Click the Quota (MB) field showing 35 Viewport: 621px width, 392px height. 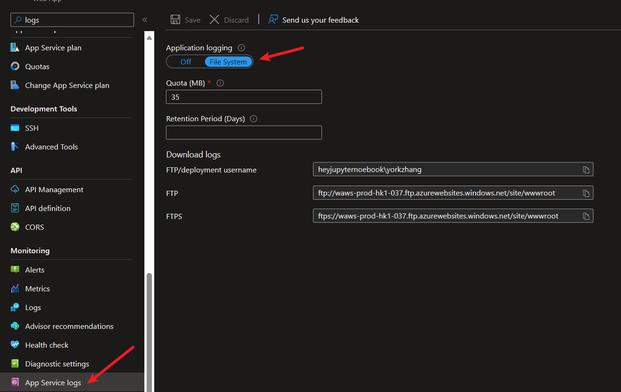click(x=244, y=97)
